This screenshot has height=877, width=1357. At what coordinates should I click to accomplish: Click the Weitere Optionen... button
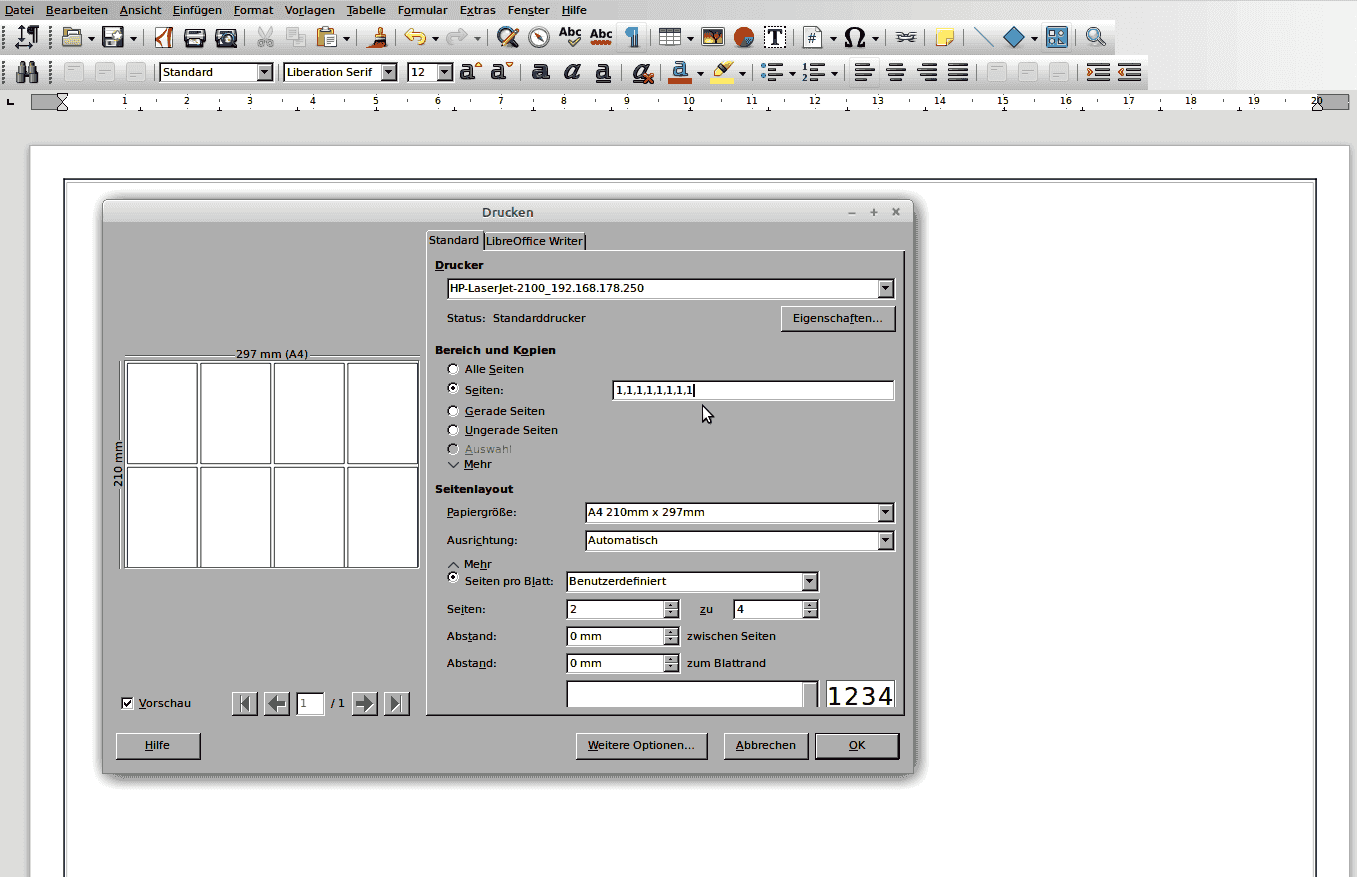(x=641, y=745)
